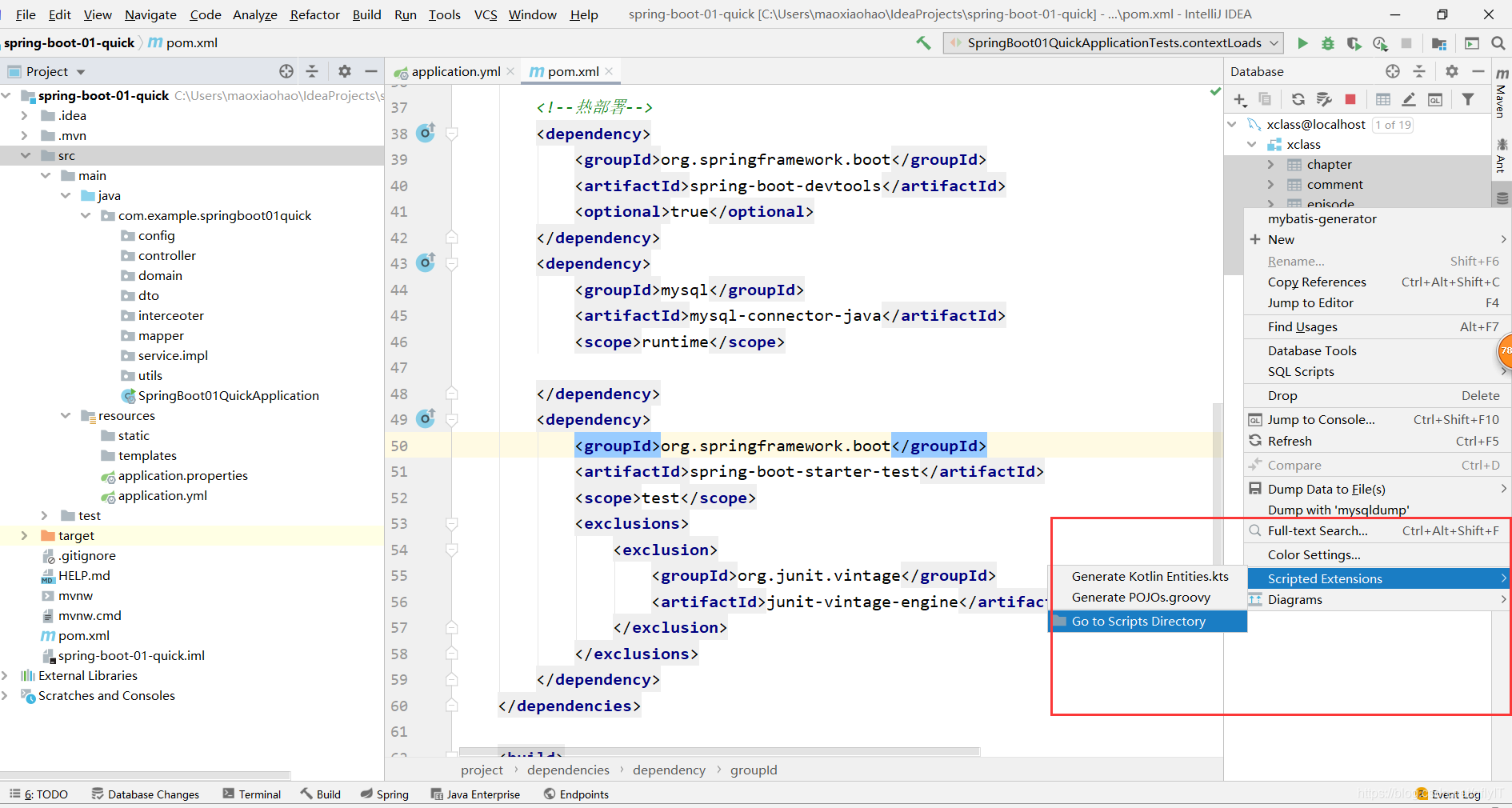The image size is (1512, 808).
Task: Click gutter bean icon on line 49
Action: 426,418
